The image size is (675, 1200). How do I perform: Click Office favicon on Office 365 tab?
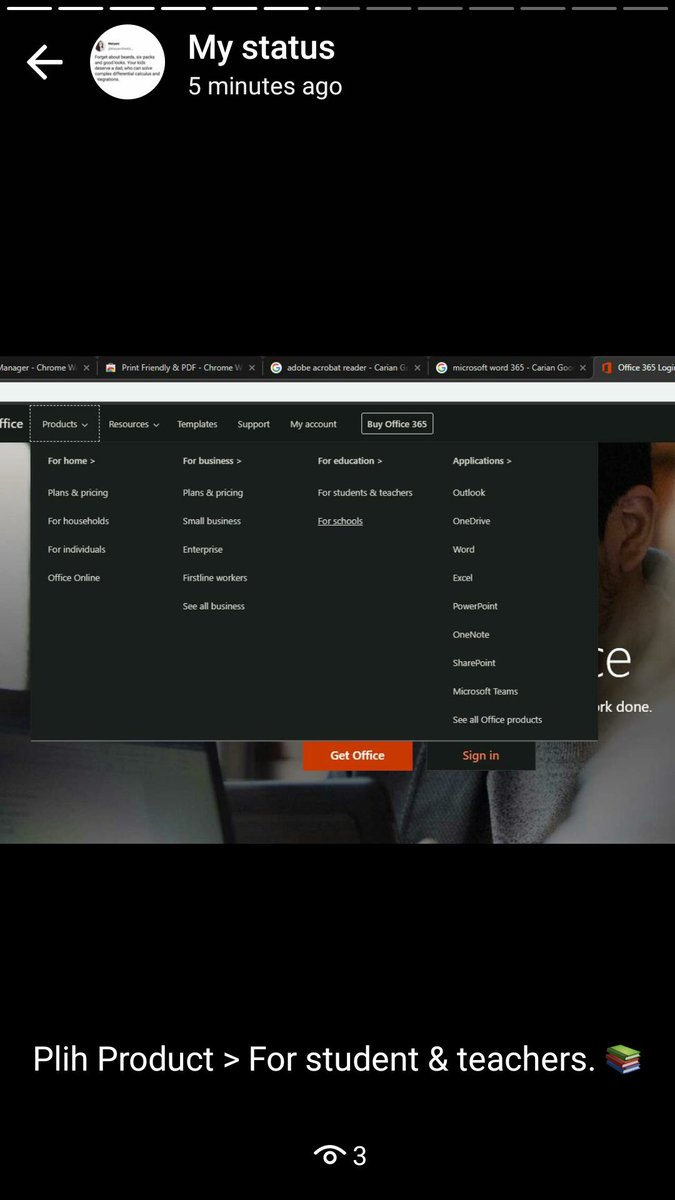tap(607, 368)
